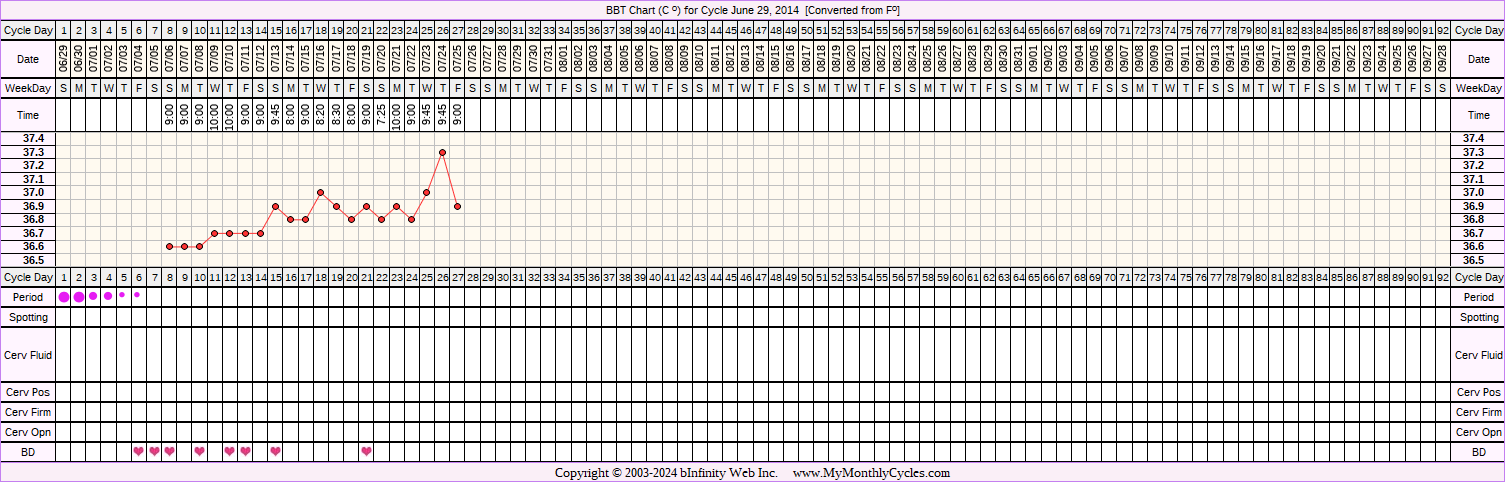Click the first temperature point on cycle day 8
Screen dimensions: 1505x482
(x=169, y=246)
